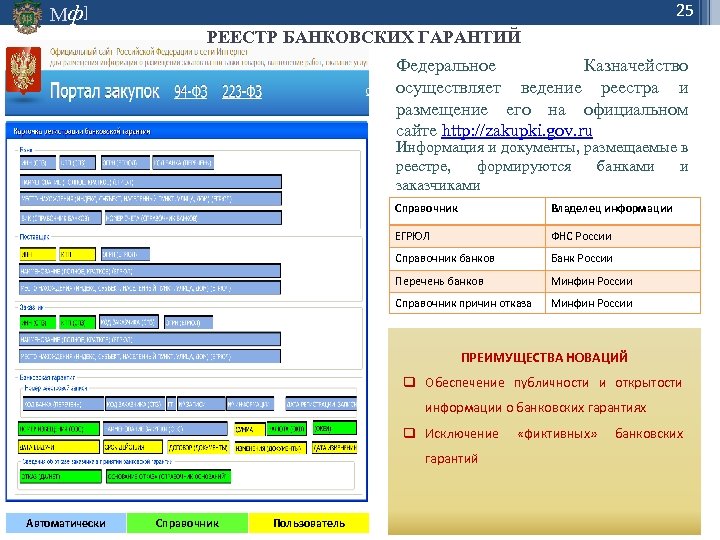Click slide number 25 in the header

(x=684, y=10)
